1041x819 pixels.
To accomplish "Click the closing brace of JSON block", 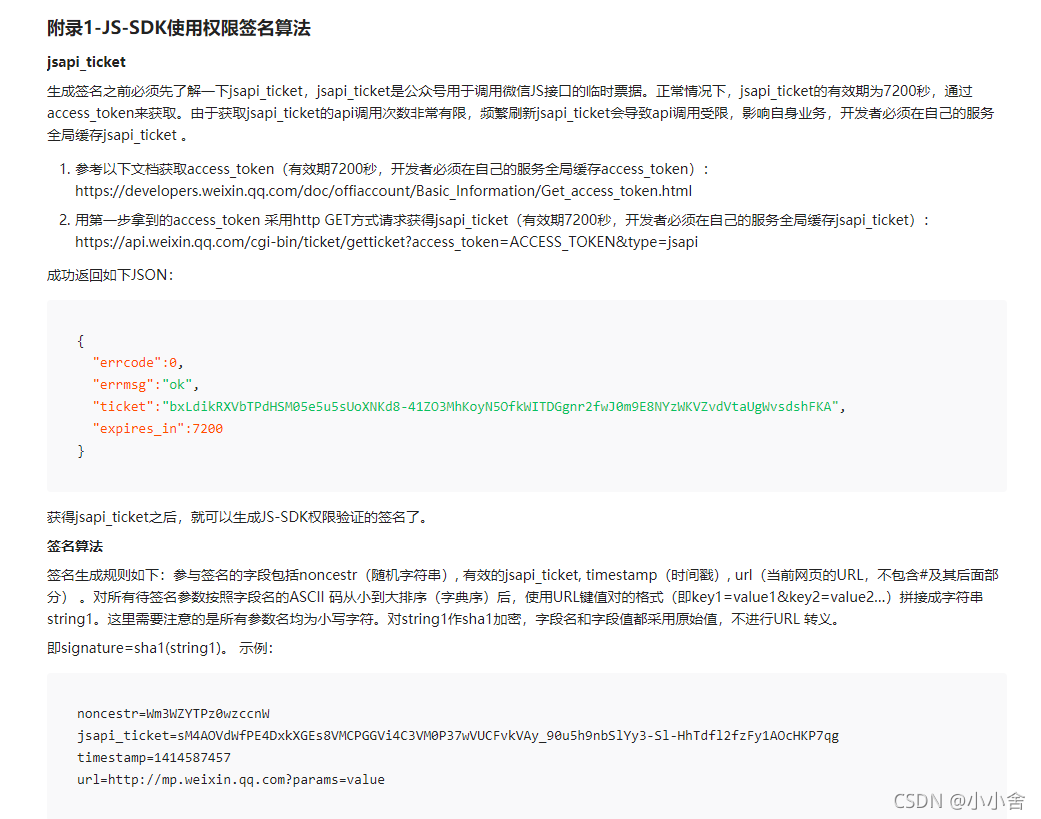I will click(x=81, y=451).
